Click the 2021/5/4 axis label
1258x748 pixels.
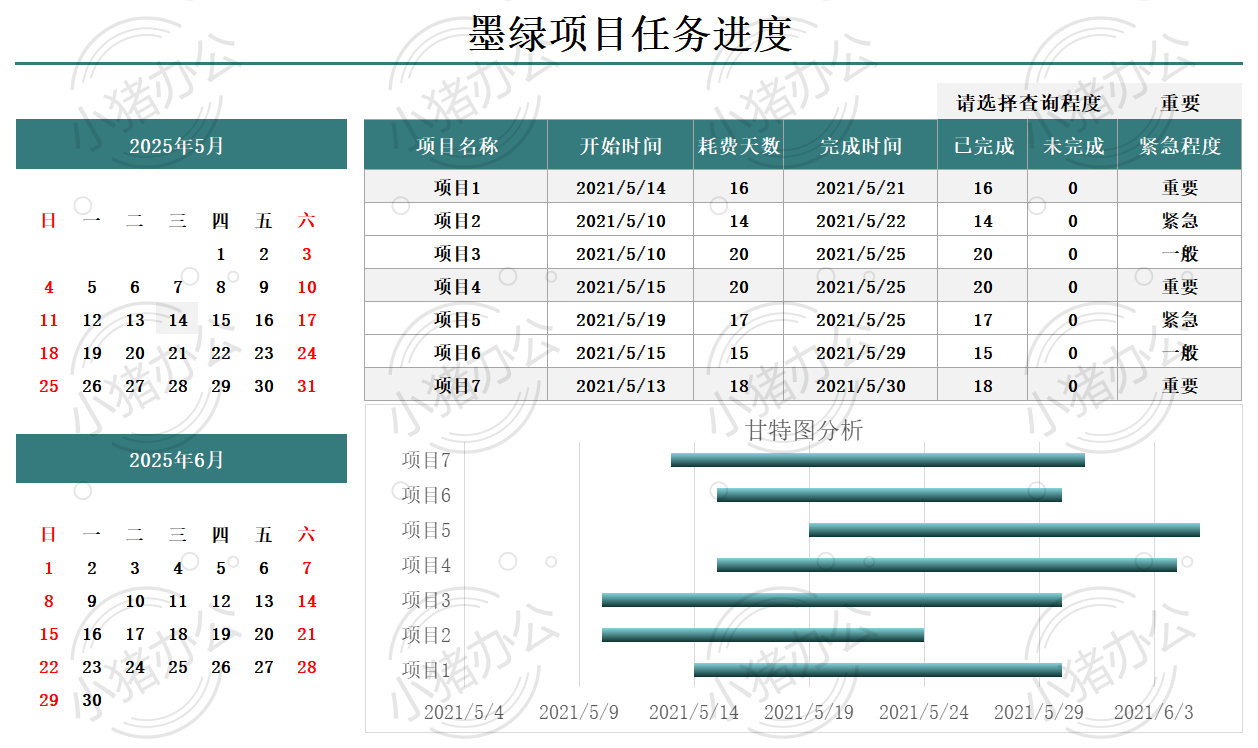(x=464, y=712)
